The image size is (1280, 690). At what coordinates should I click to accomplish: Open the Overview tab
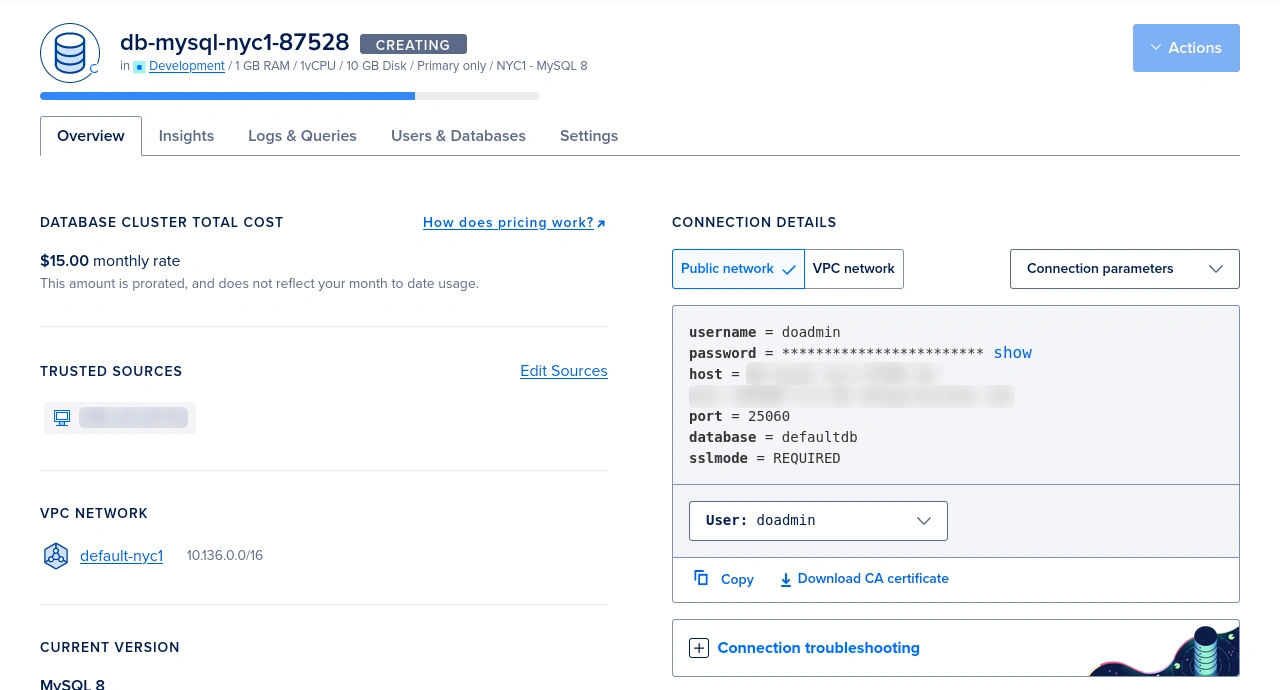click(91, 136)
